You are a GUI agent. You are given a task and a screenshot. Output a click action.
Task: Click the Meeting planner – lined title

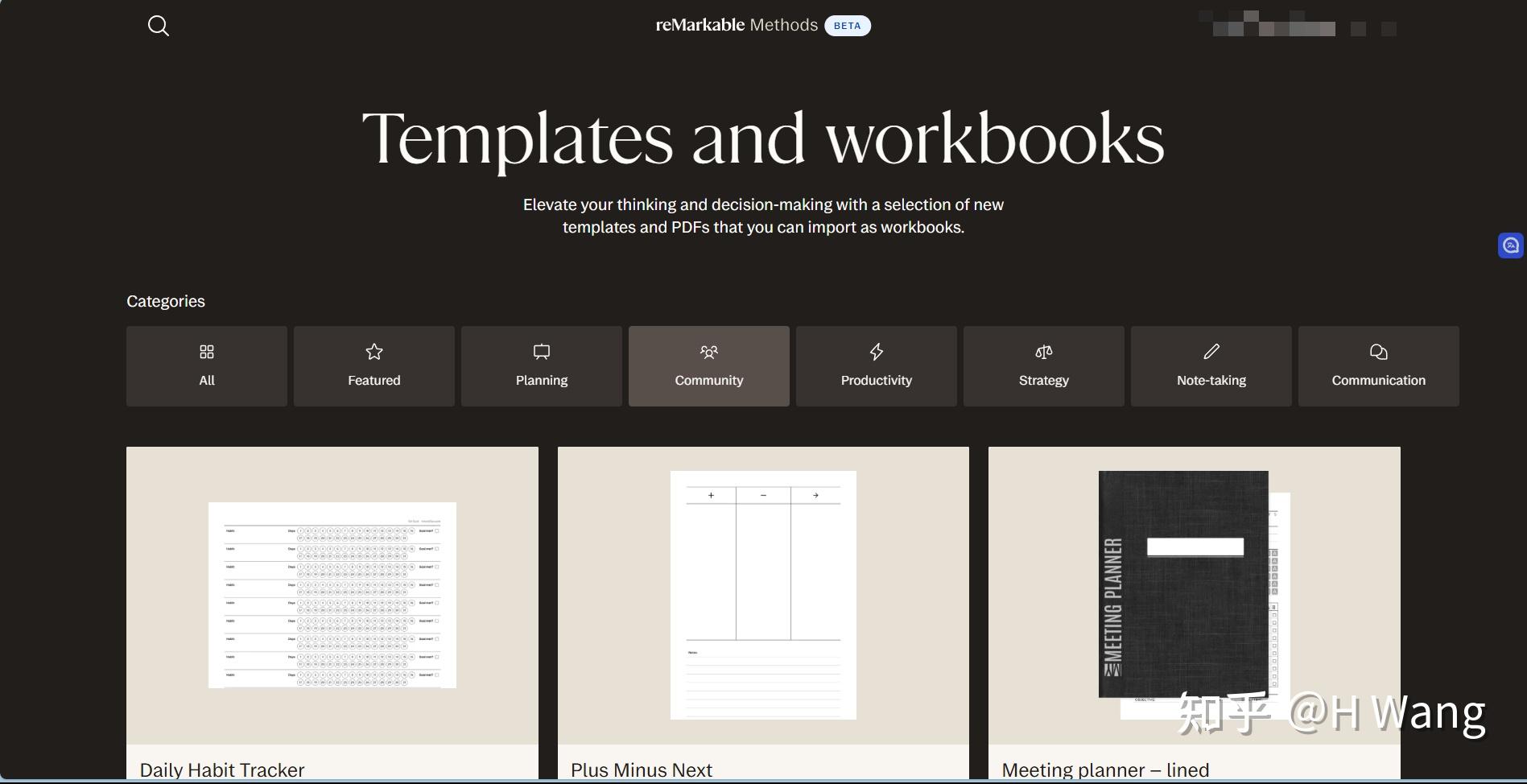click(x=1105, y=770)
